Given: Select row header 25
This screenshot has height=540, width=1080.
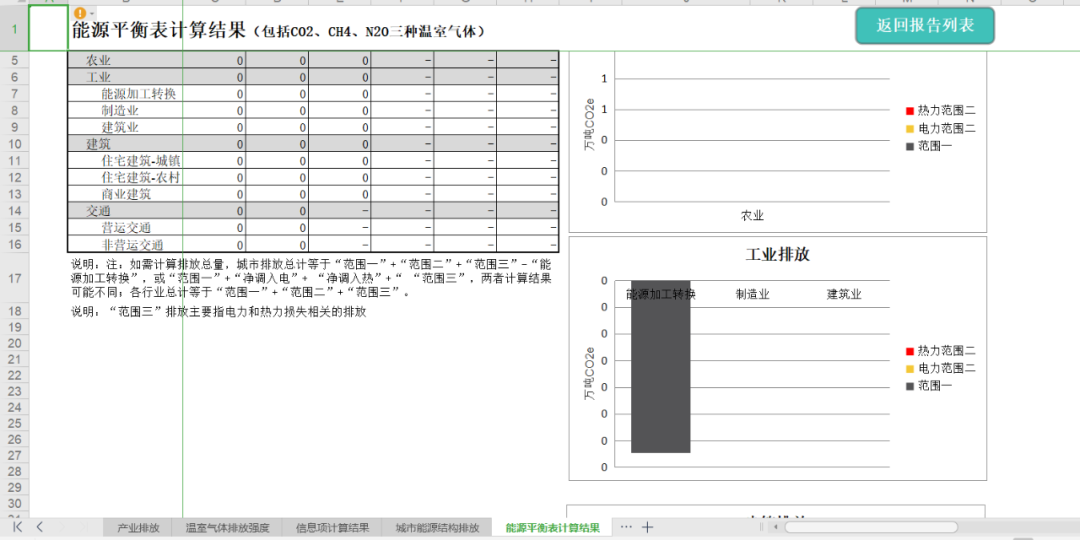Looking at the screenshot, I should [14, 423].
